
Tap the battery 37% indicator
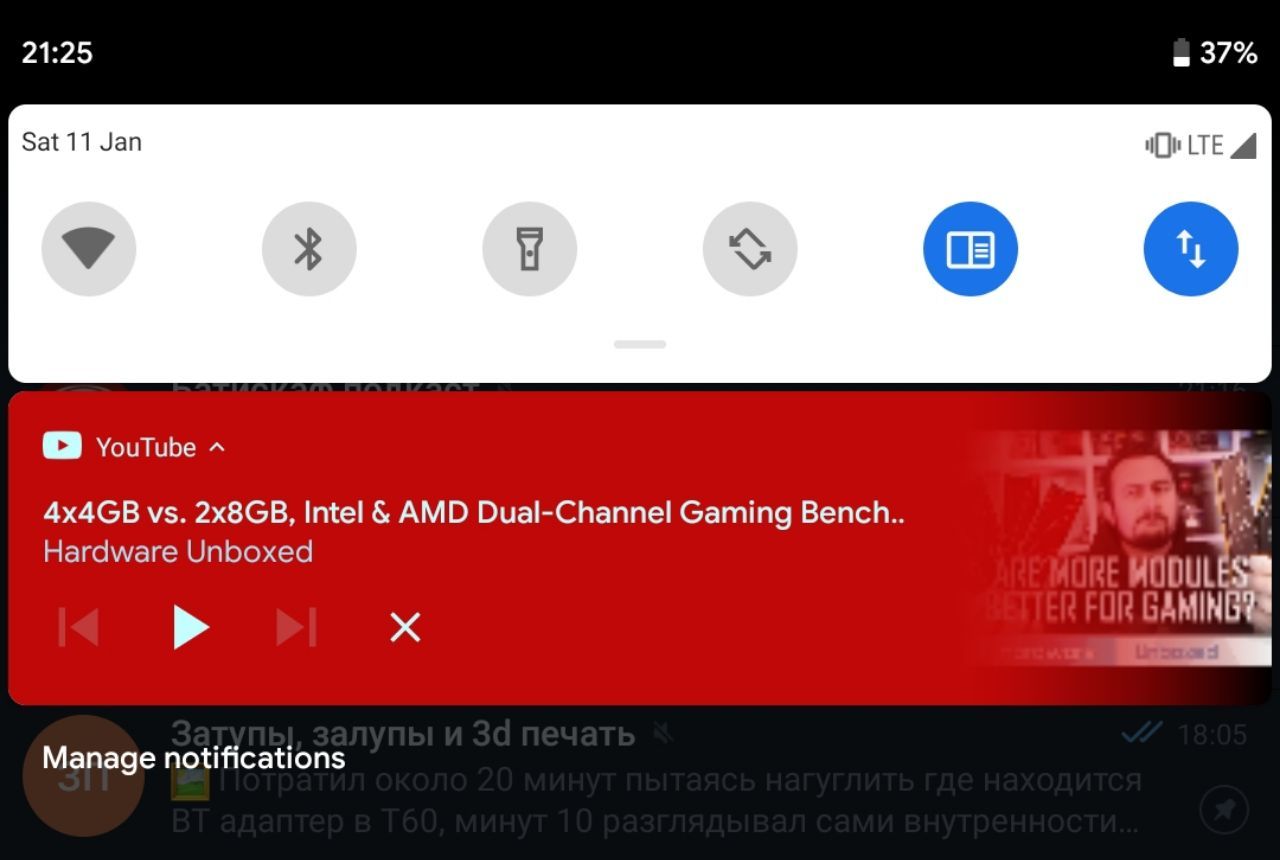(x=1215, y=52)
